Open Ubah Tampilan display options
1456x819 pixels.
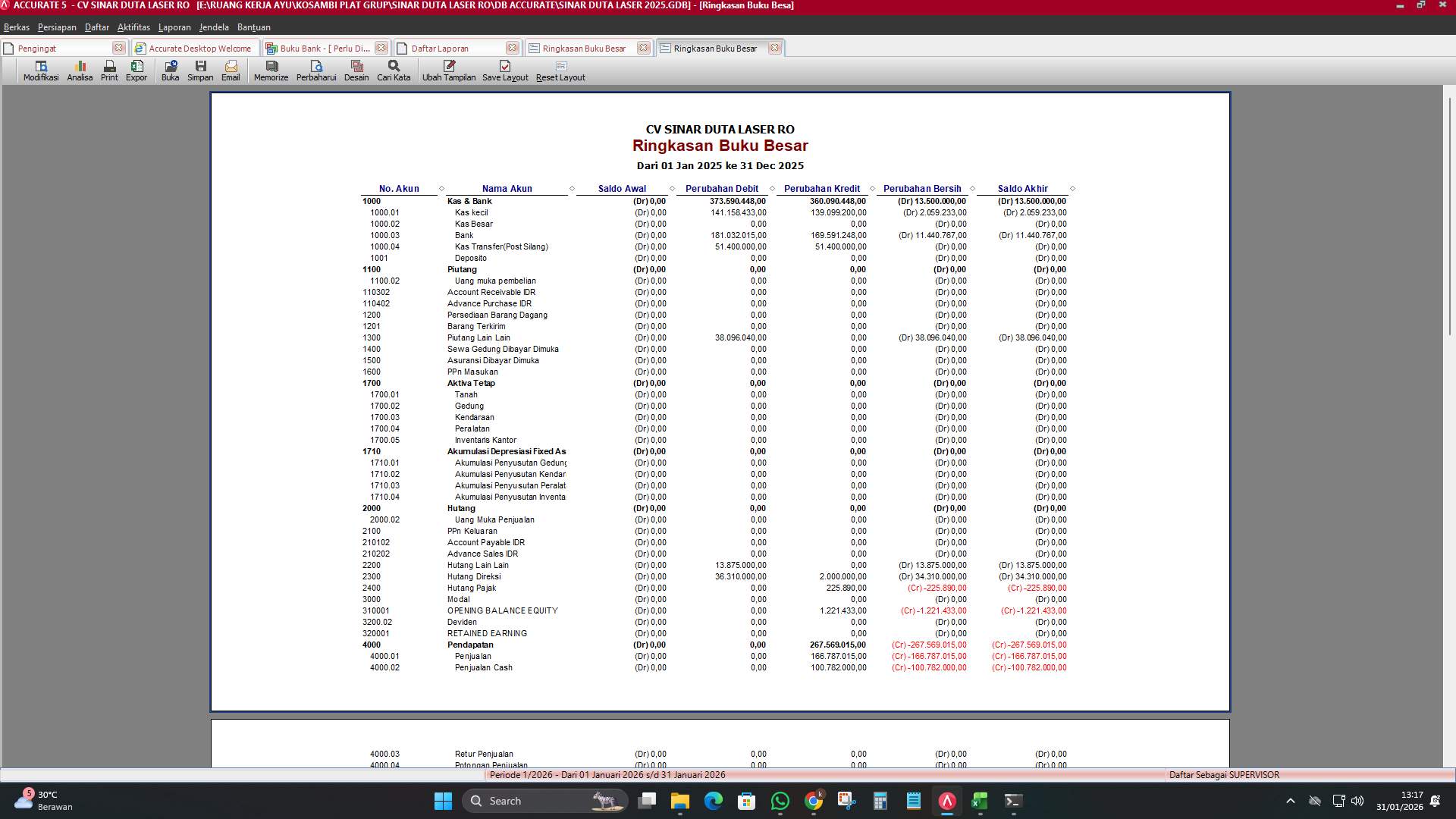[x=450, y=70]
